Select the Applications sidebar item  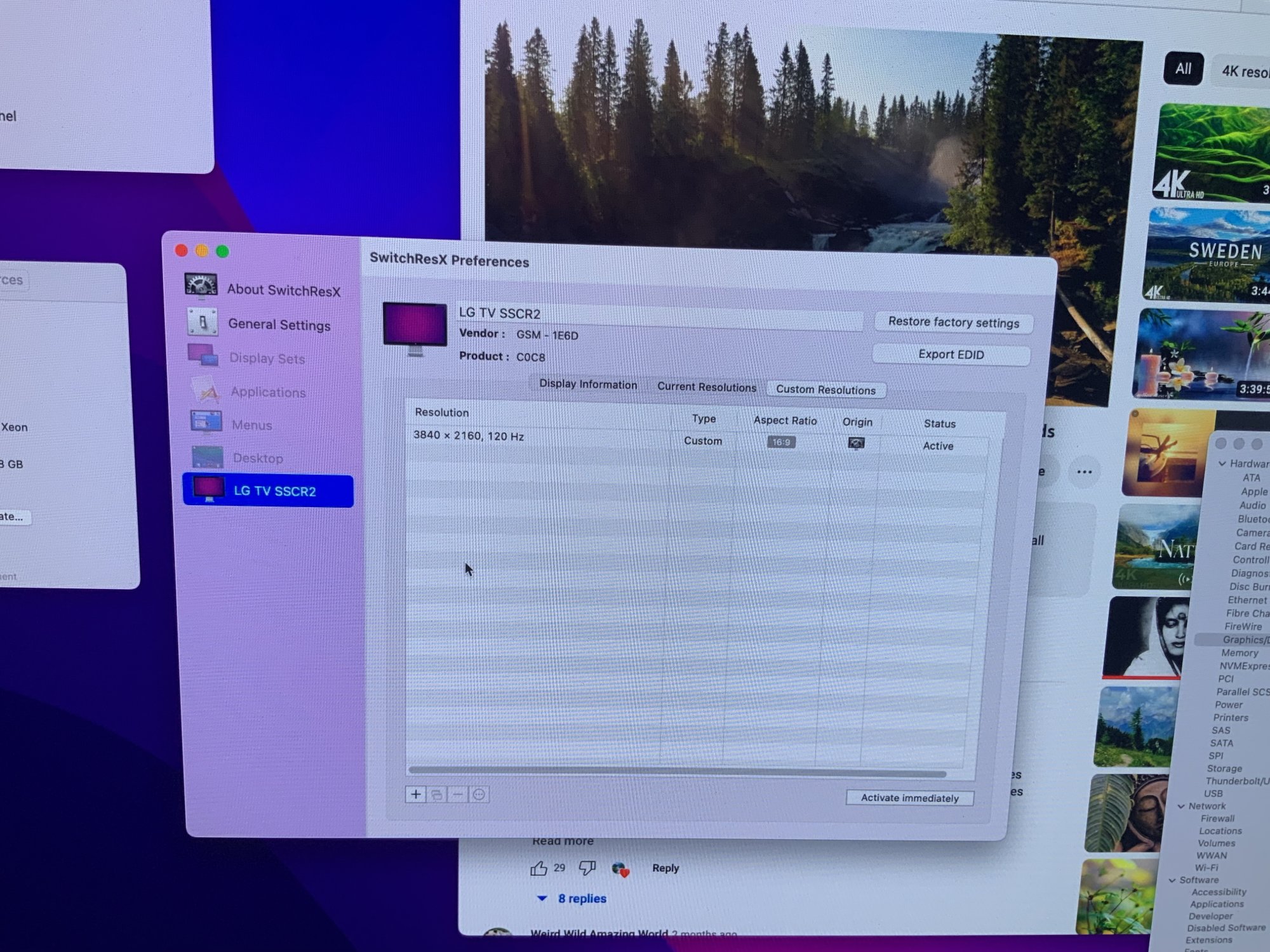click(267, 392)
